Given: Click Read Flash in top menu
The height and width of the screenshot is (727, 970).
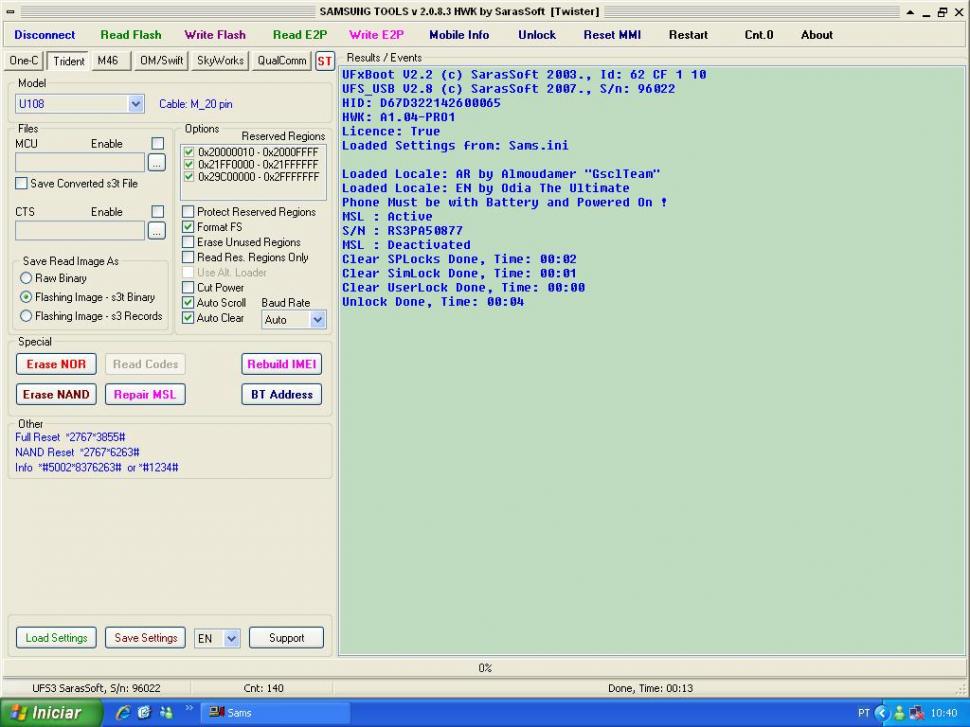Looking at the screenshot, I should tap(131, 35).
